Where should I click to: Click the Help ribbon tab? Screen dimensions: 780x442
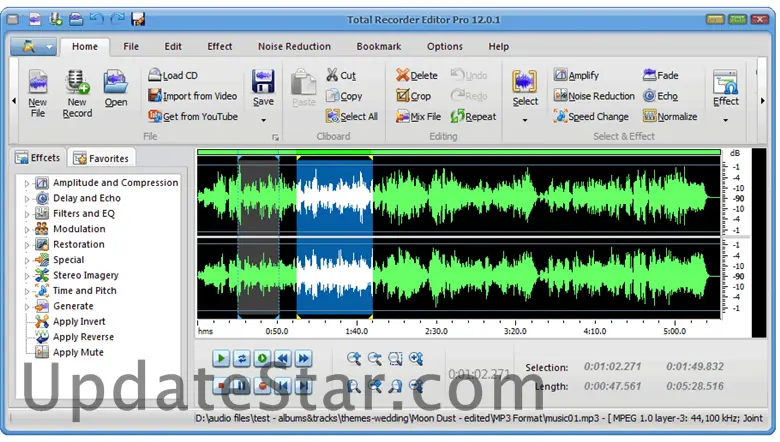click(498, 46)
